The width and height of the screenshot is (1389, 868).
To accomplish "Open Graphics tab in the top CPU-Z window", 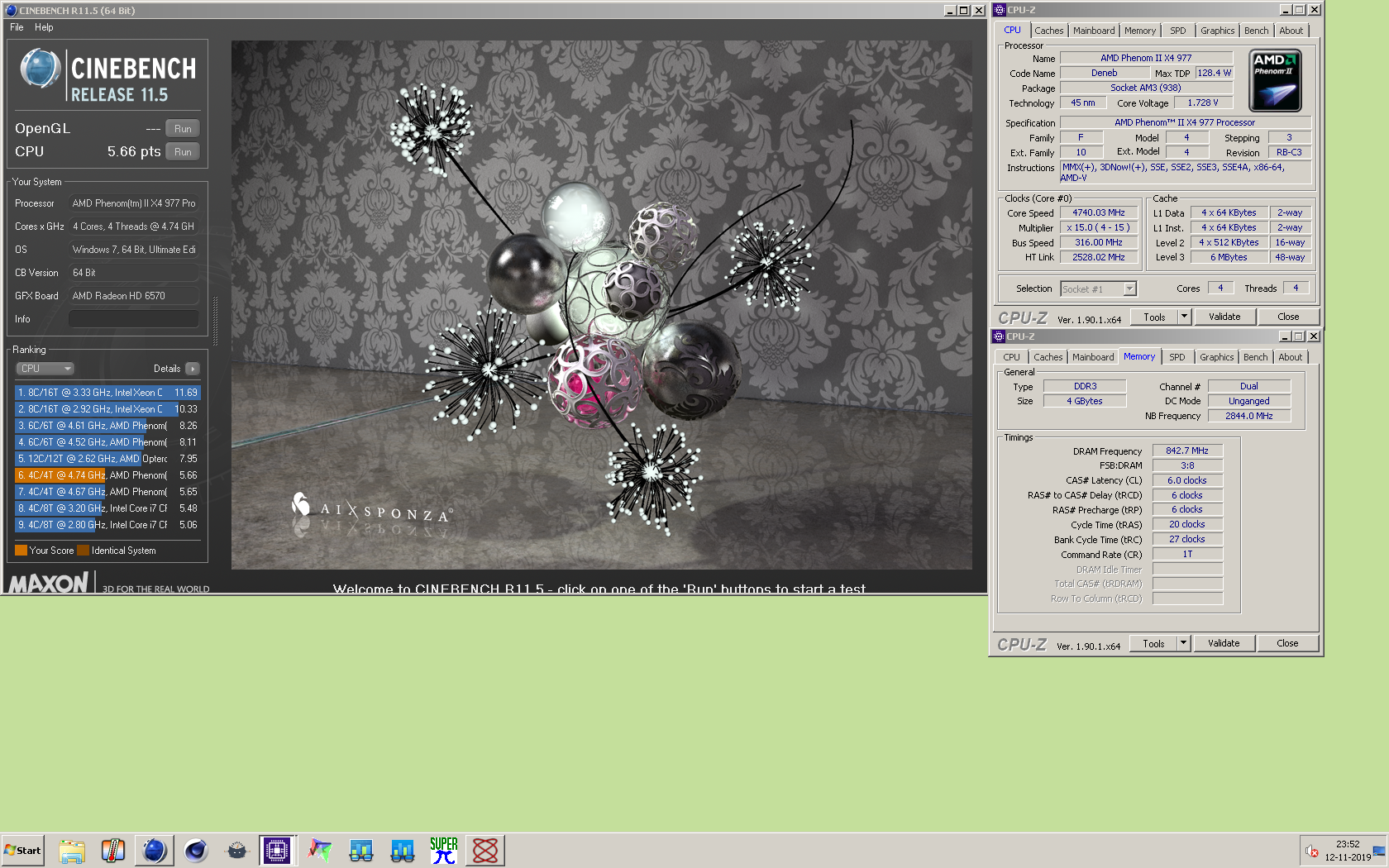I will (x=1218, y=31).
